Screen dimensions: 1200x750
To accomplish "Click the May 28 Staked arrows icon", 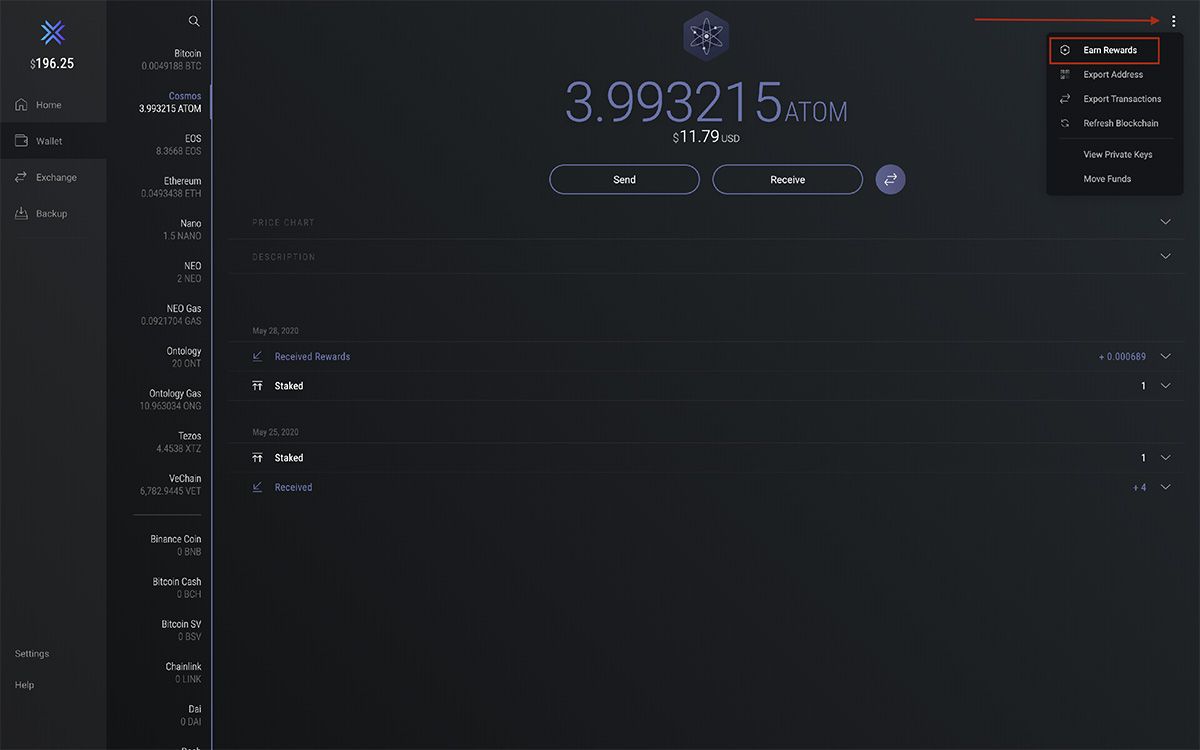I will (x=257, y=385).
